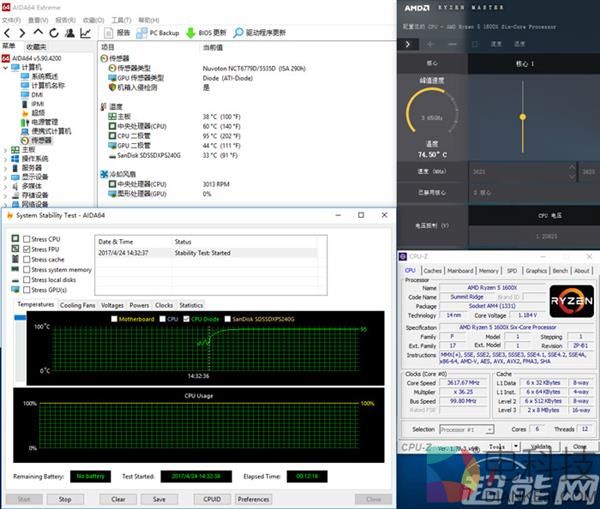Collapse the 计算机 tree node
Image resolution: width=600 pixels, height=509 pixels.
click(5, 68)
